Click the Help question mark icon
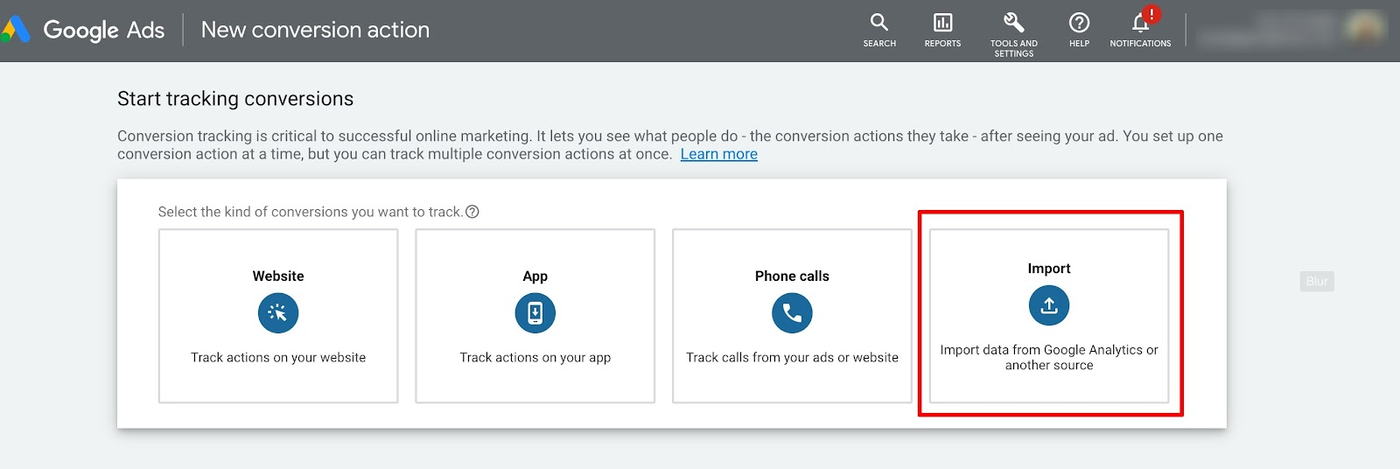This screenshot has width=1400, height=469. tap(1079, 23)
